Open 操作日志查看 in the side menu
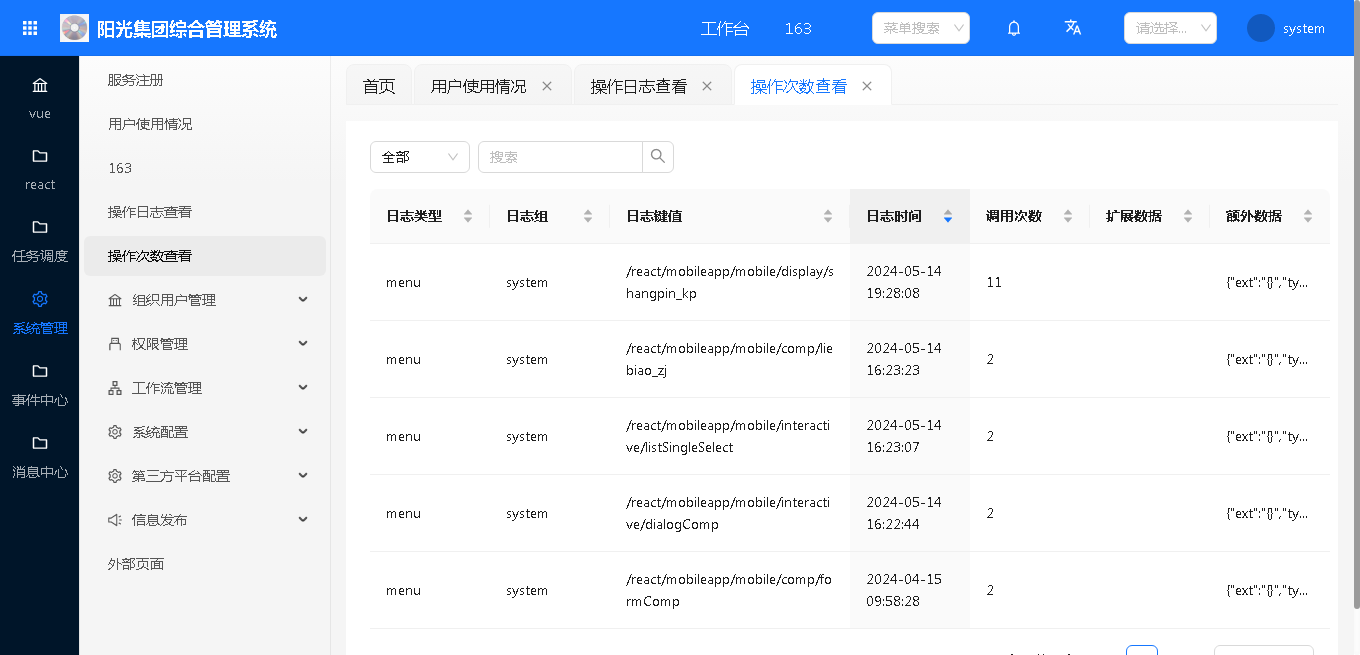Screen dimensions: 1360x655 [x=205, y=212]
